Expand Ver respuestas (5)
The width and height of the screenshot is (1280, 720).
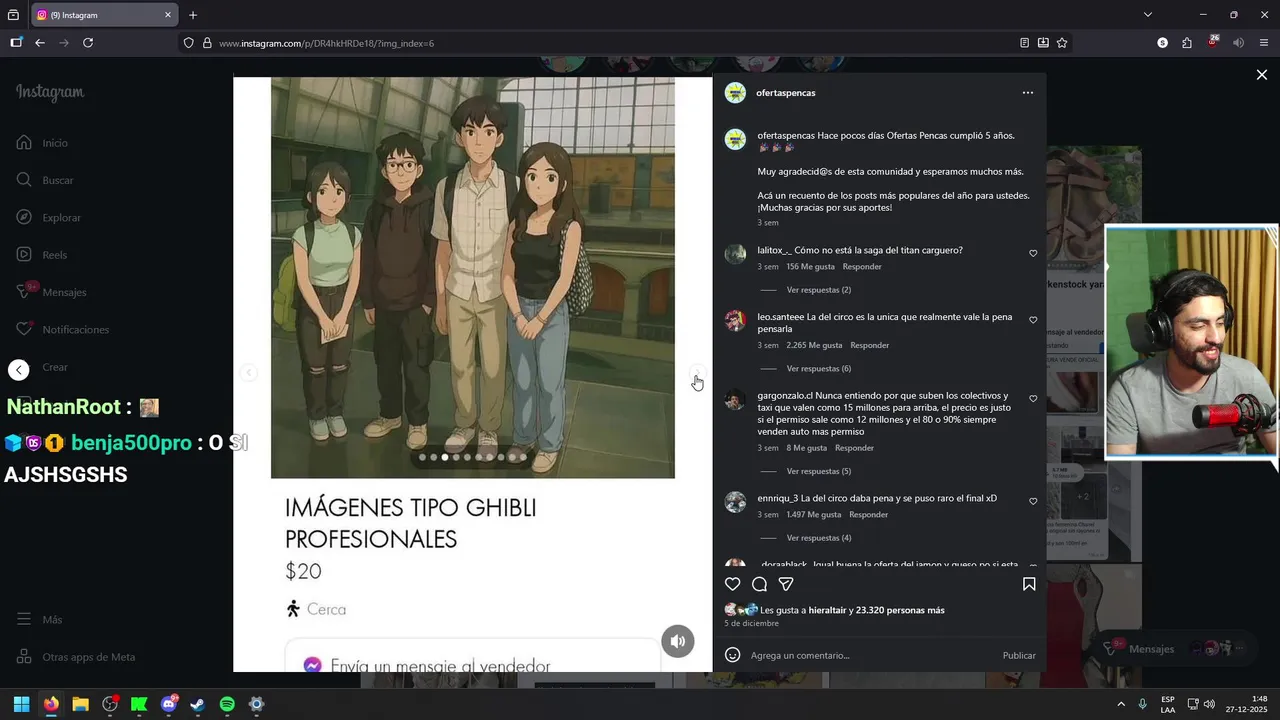click(818, 471)
